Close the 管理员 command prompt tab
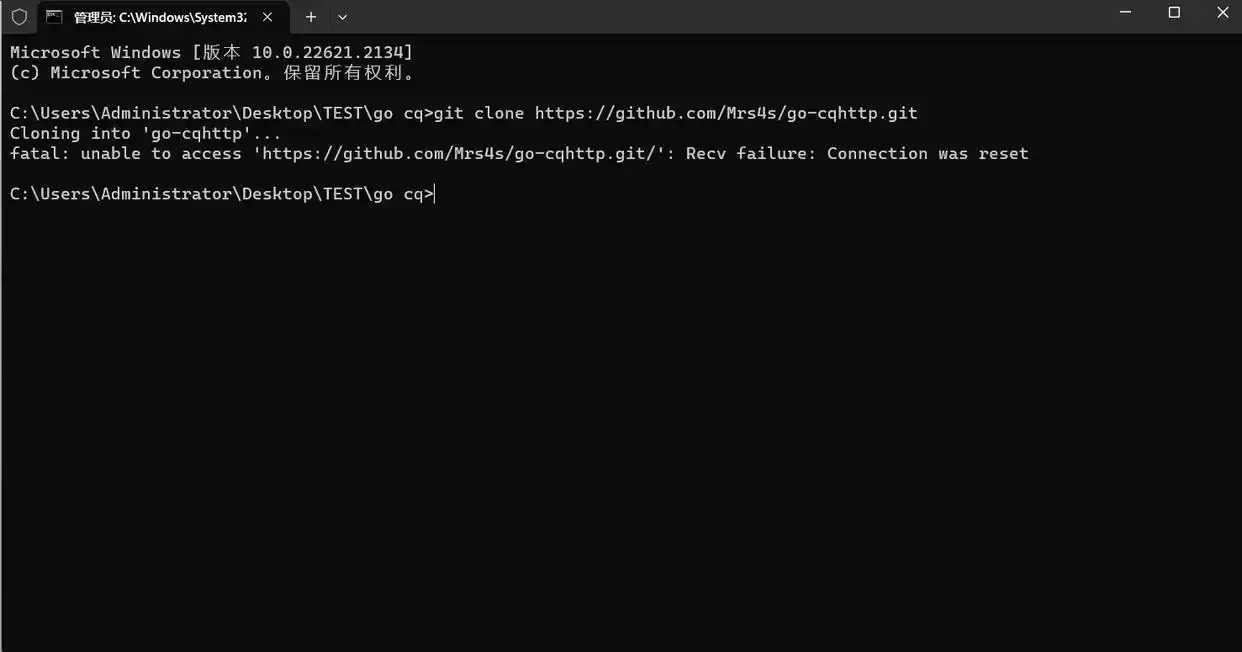Image resolution: width=1242 pixels, height=652 pixels. click(267, 17)
